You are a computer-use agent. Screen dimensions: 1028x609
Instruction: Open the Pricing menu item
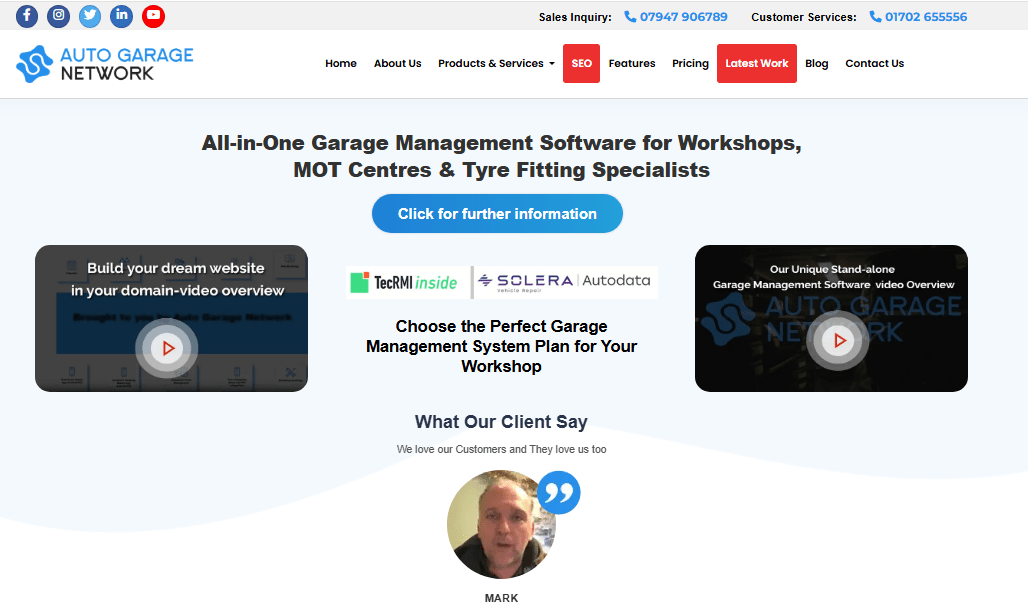pyautogui.click(x=690, y=63)
